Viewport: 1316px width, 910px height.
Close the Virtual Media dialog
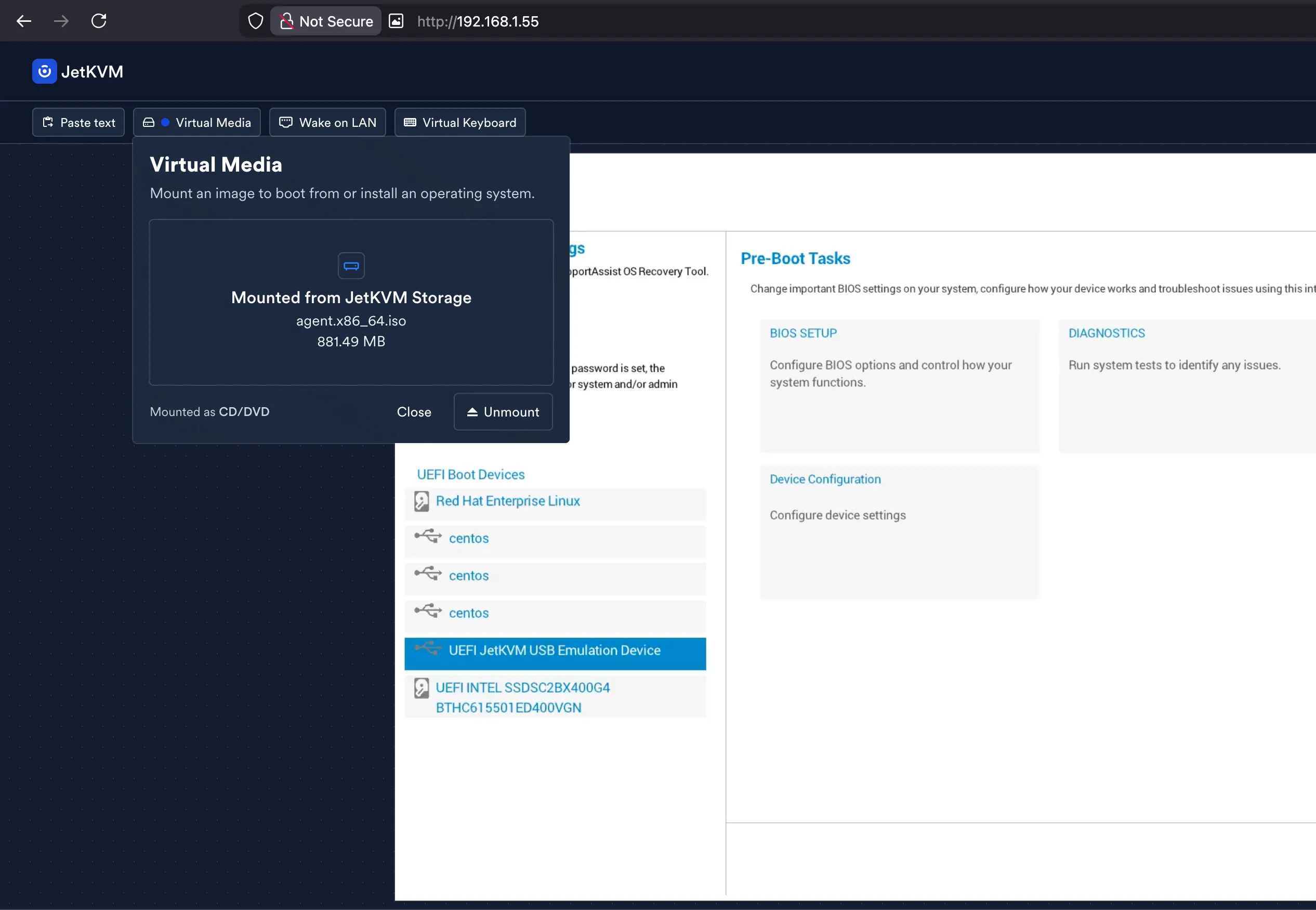tap(414, 412)
